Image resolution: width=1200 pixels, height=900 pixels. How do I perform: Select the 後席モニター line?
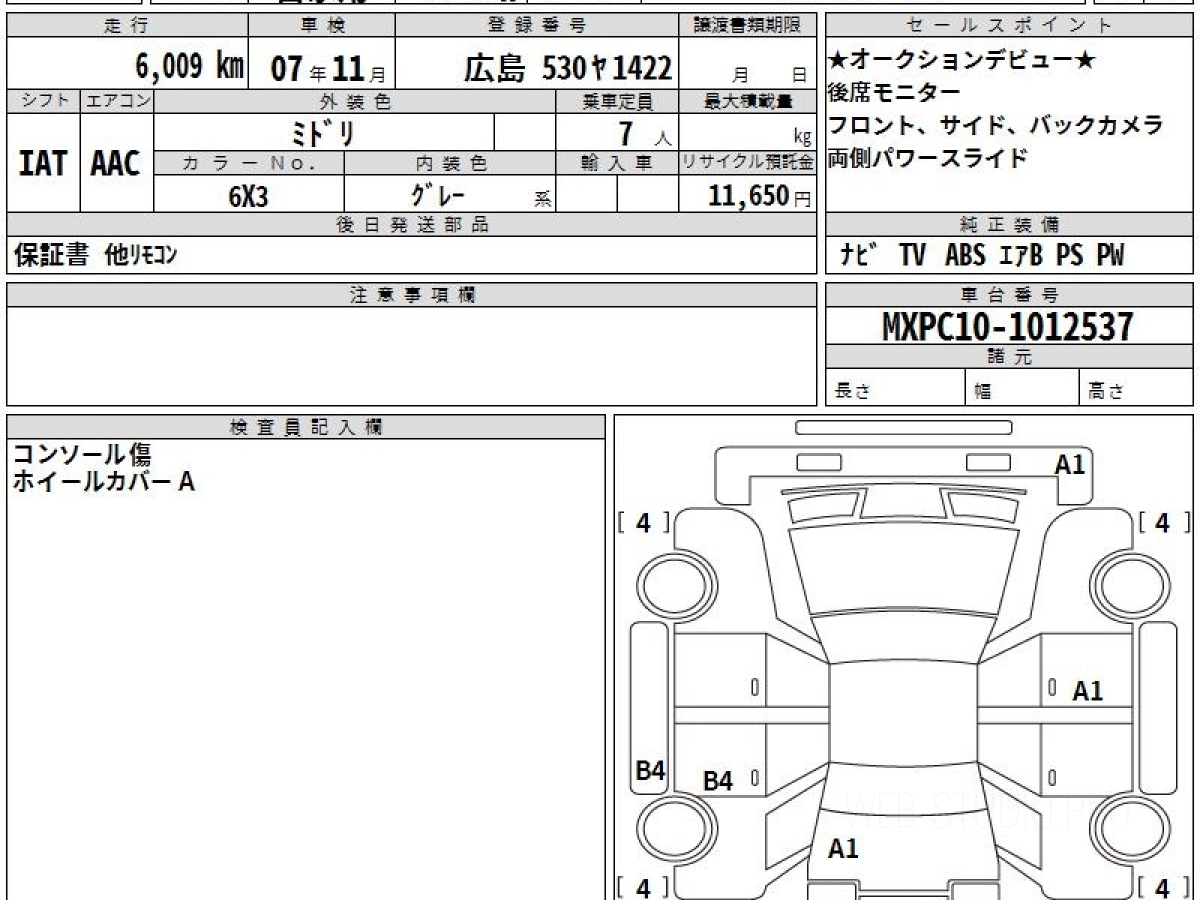894,93
